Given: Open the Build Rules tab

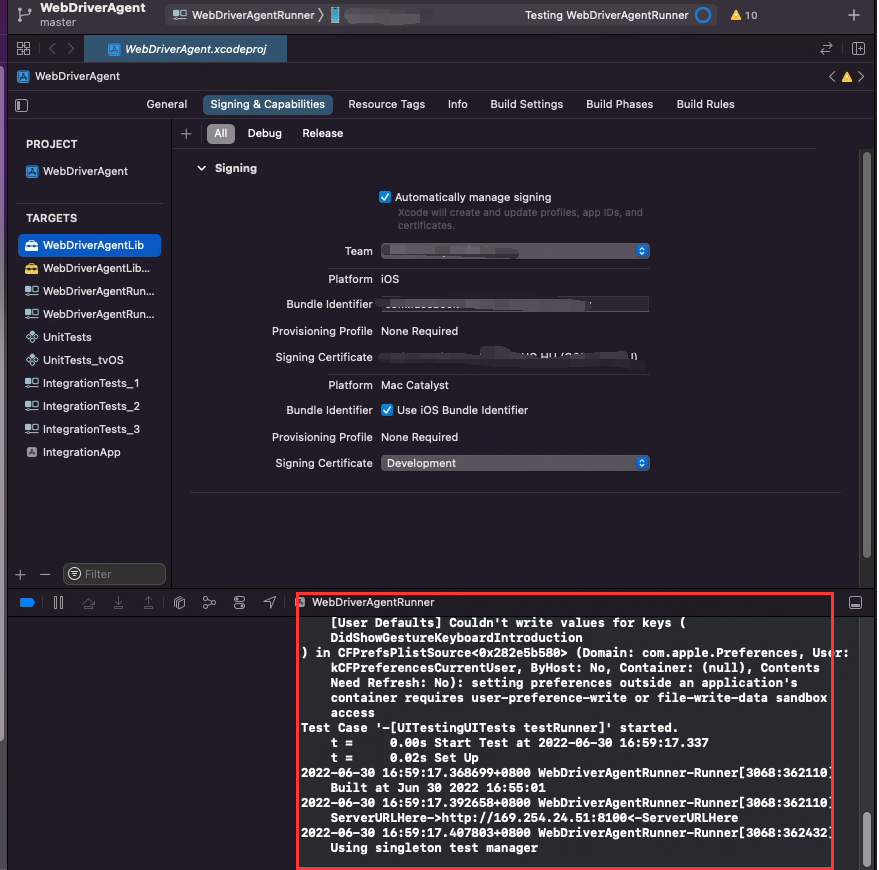Looking at the screenshot, I should (705, 104).
